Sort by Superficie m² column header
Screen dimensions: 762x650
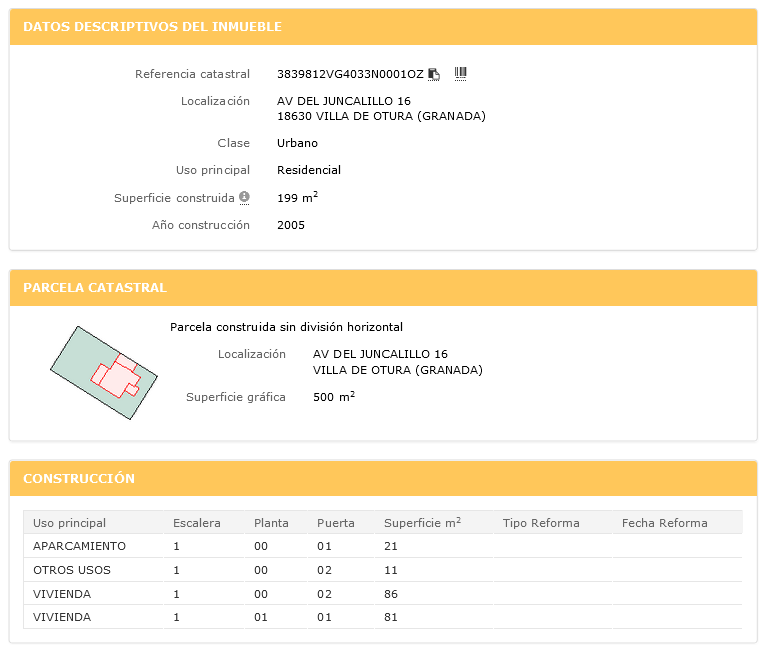422,523
